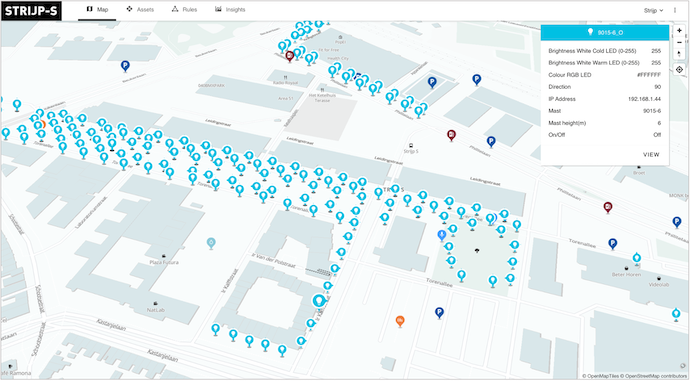Select the large highlighted light bulb marker
The image size is (690, 381).
click(x=319, y=301)
